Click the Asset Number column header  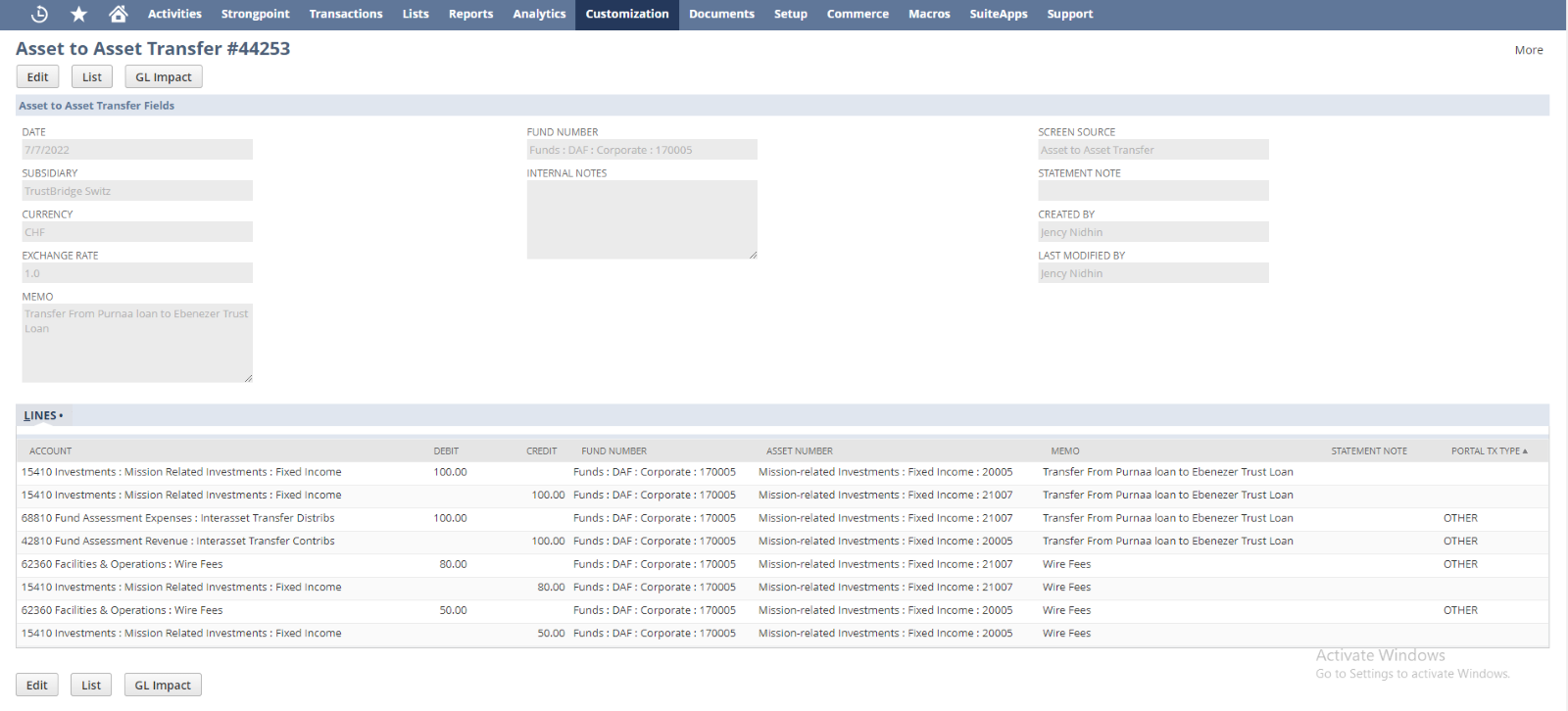[x=799, y=451]
